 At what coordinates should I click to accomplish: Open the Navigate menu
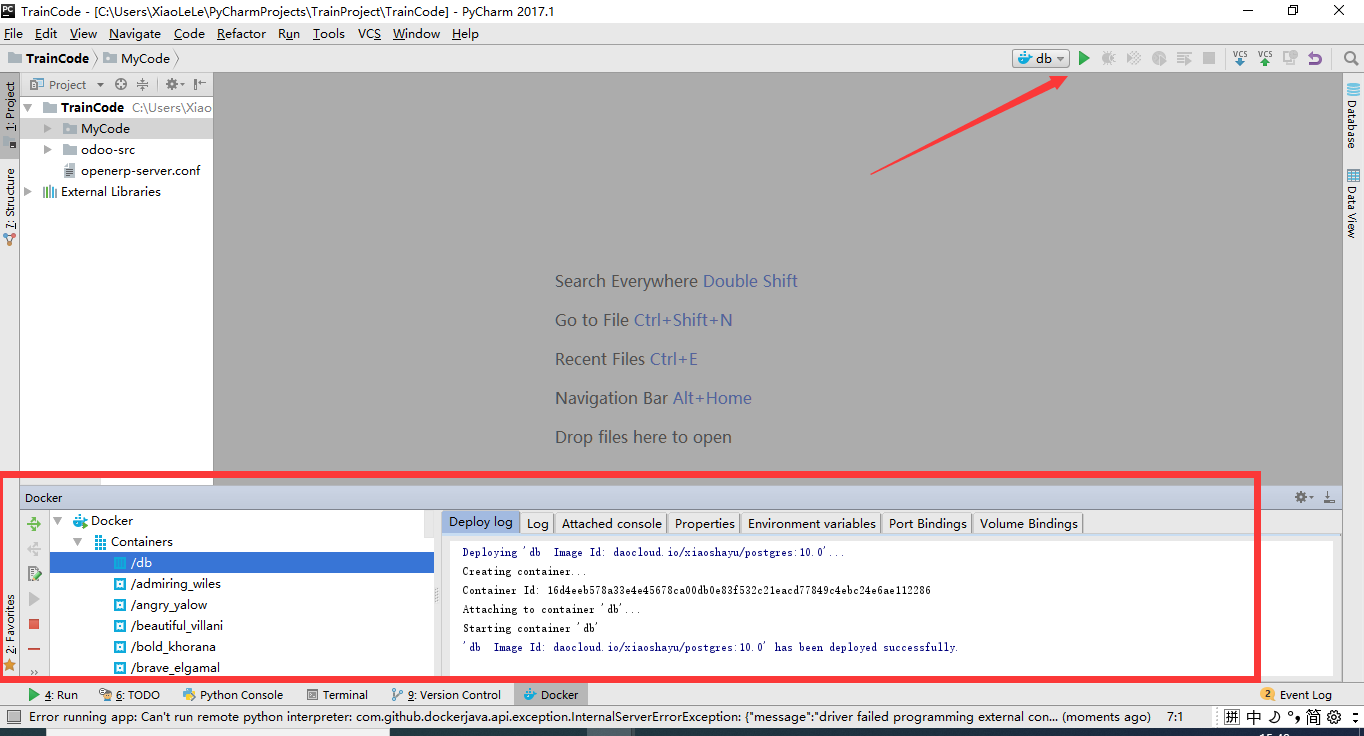(134, 33)
